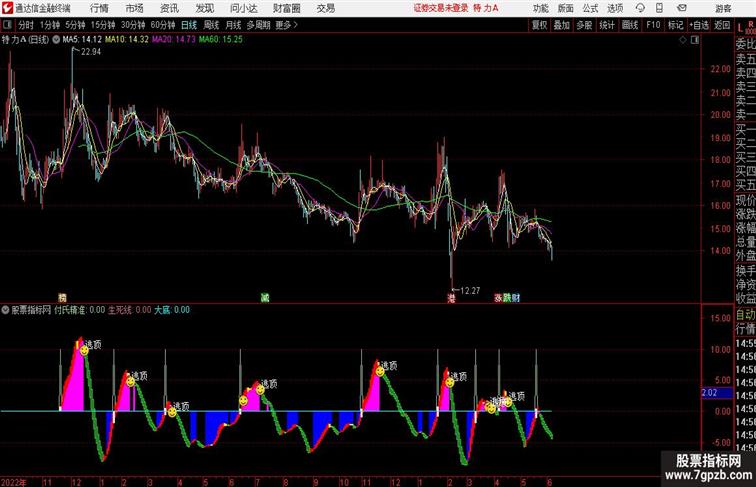Open the mail envelope icon
The height and width of the screenshot is (487, 756).
pos(681,8)
